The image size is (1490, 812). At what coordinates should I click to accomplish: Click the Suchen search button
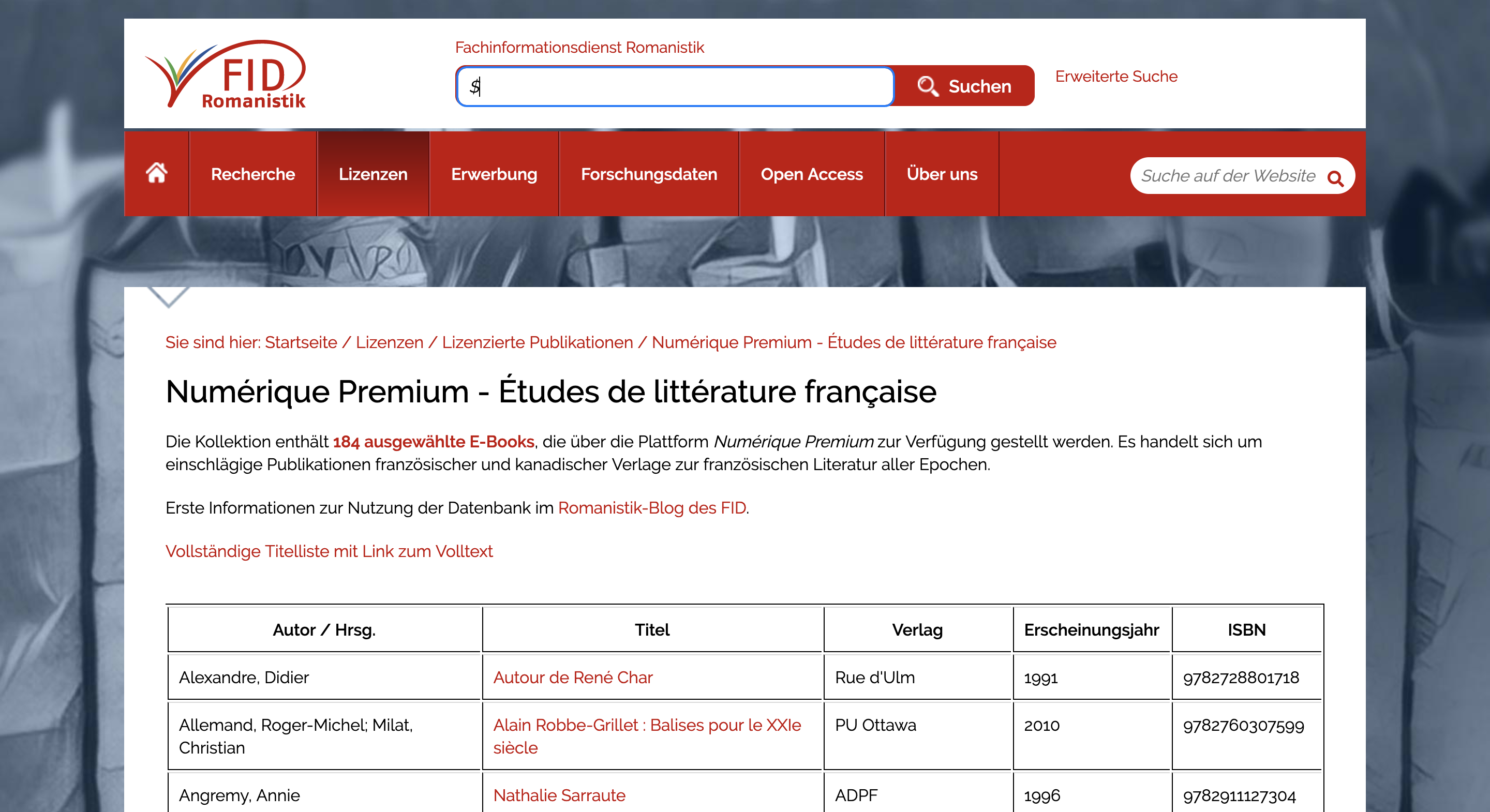point(964,86)
